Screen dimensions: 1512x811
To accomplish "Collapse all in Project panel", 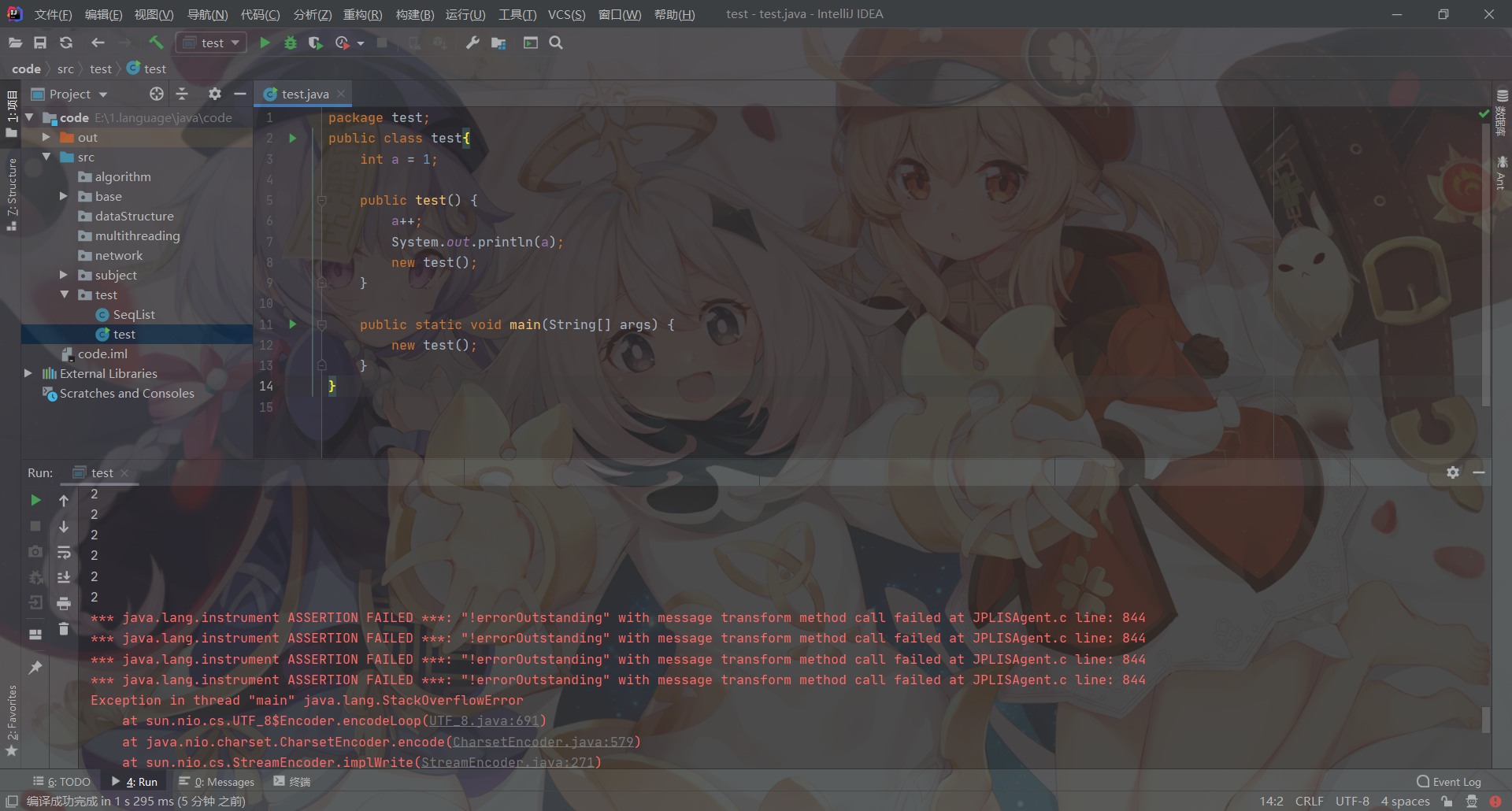I will click(182, 94).
